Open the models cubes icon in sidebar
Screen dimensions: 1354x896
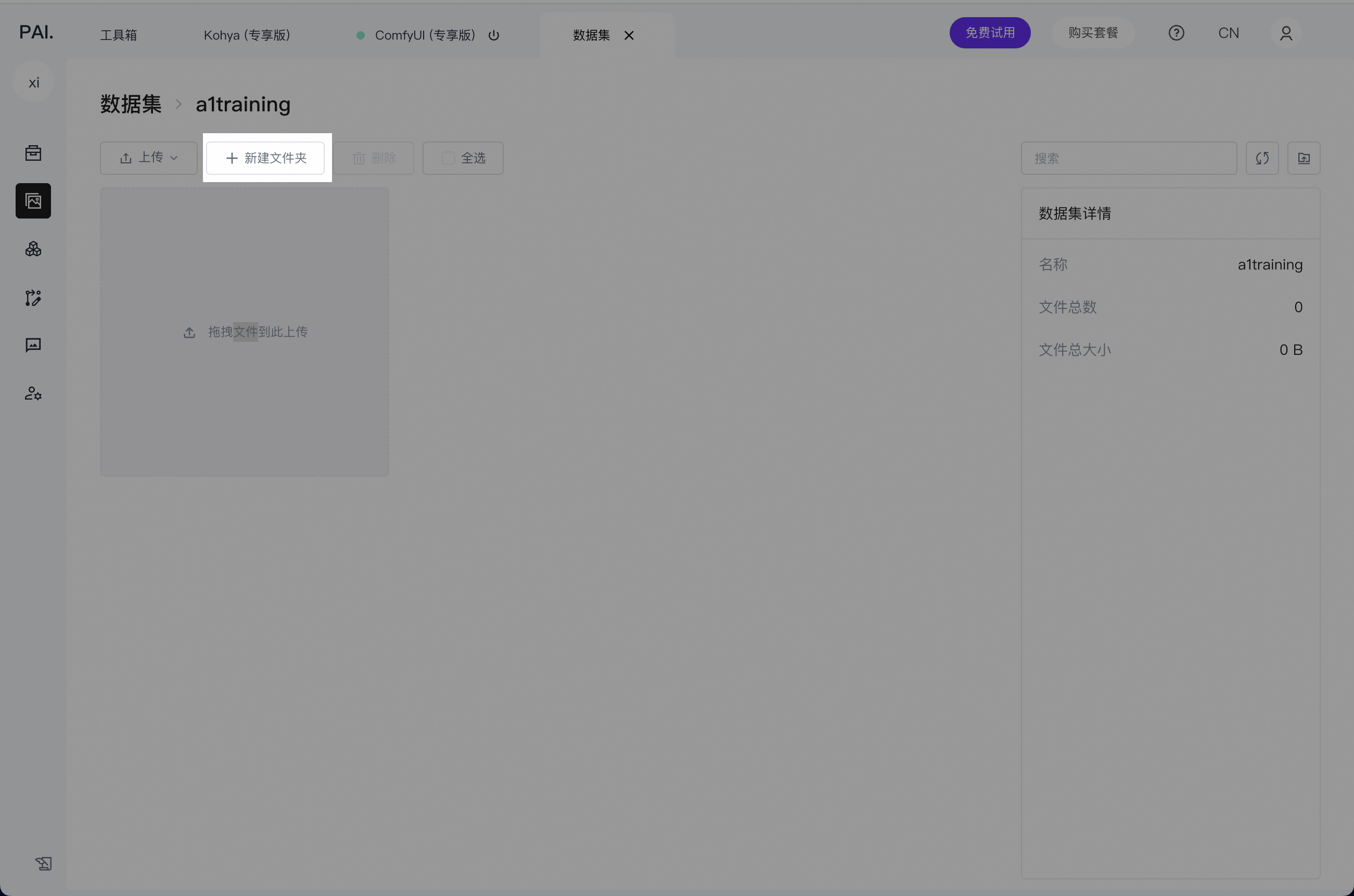(33, 249)
